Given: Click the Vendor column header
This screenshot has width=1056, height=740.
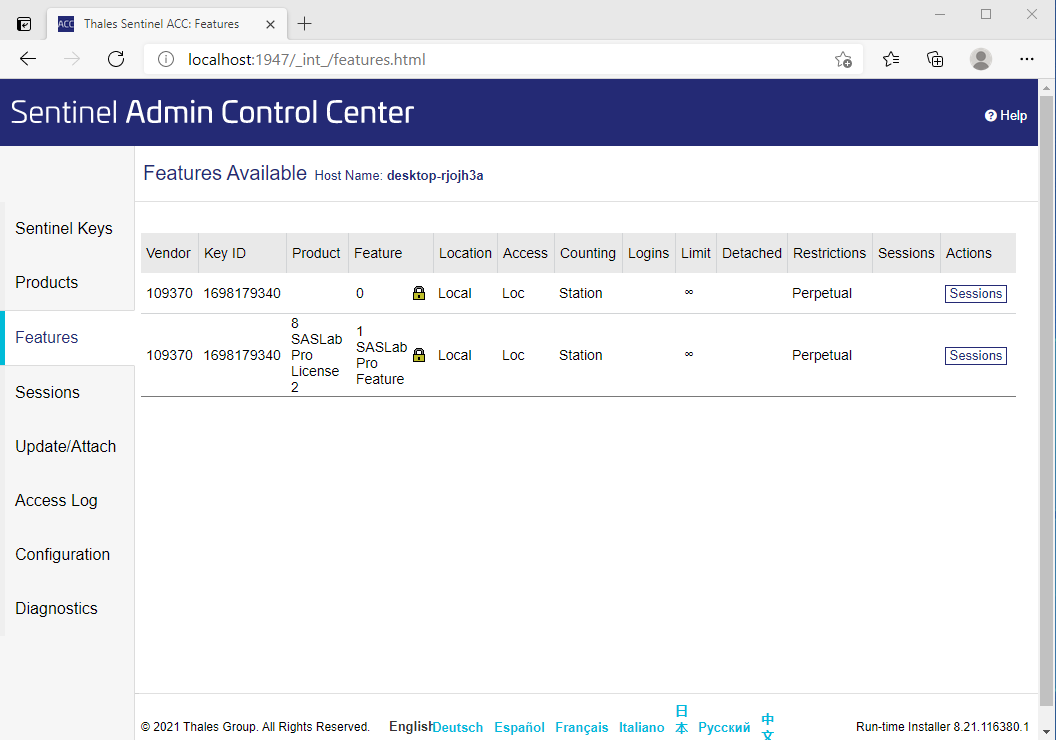Looking at the screenshot, I should tap(168, 253).
